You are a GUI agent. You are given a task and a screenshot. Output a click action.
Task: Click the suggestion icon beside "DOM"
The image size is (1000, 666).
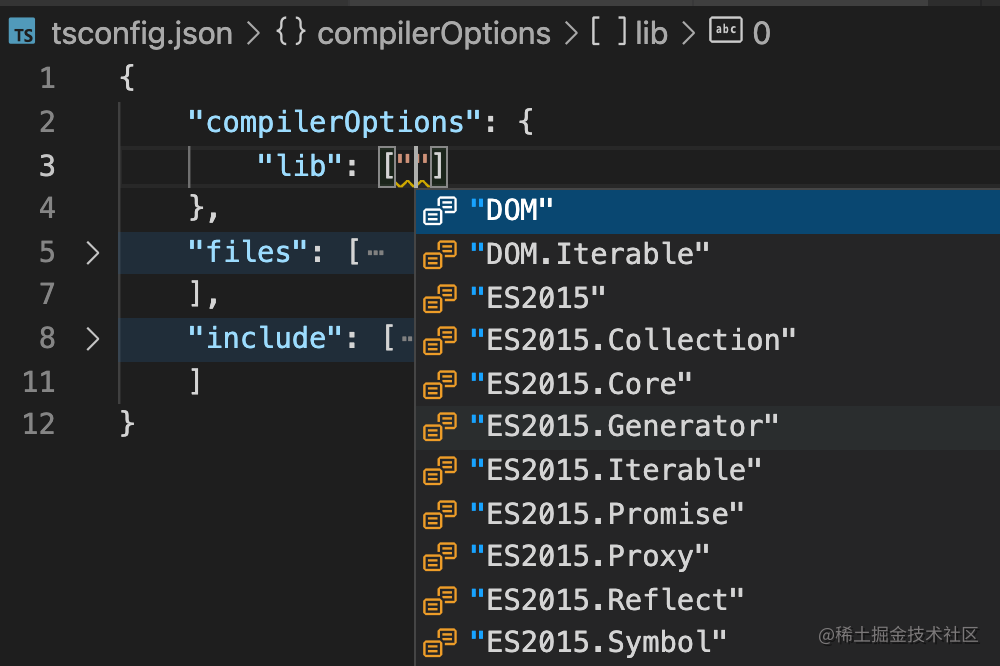(440, 211)
